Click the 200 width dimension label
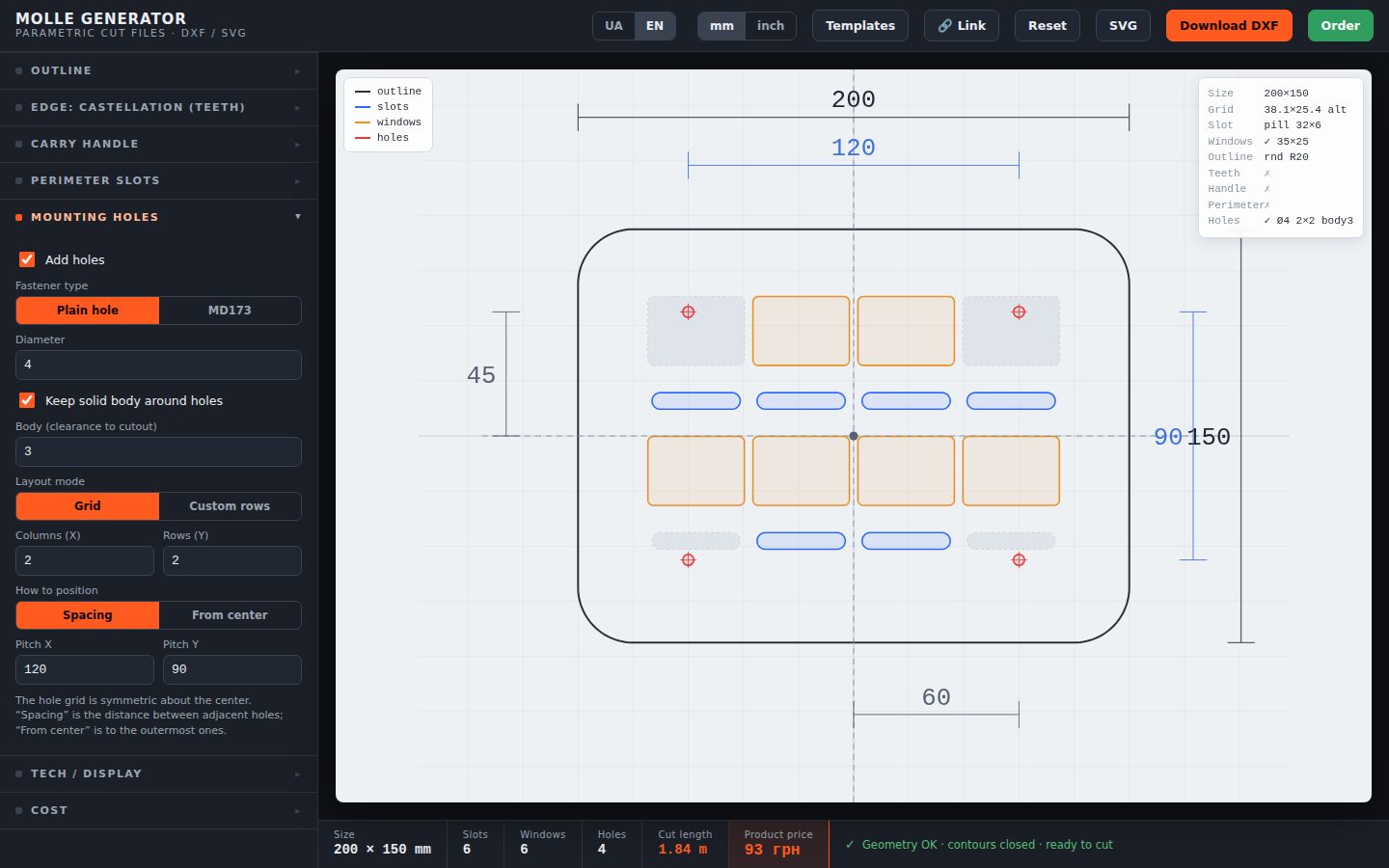Viewport: 1389px width, 868px height. point(854,99)
